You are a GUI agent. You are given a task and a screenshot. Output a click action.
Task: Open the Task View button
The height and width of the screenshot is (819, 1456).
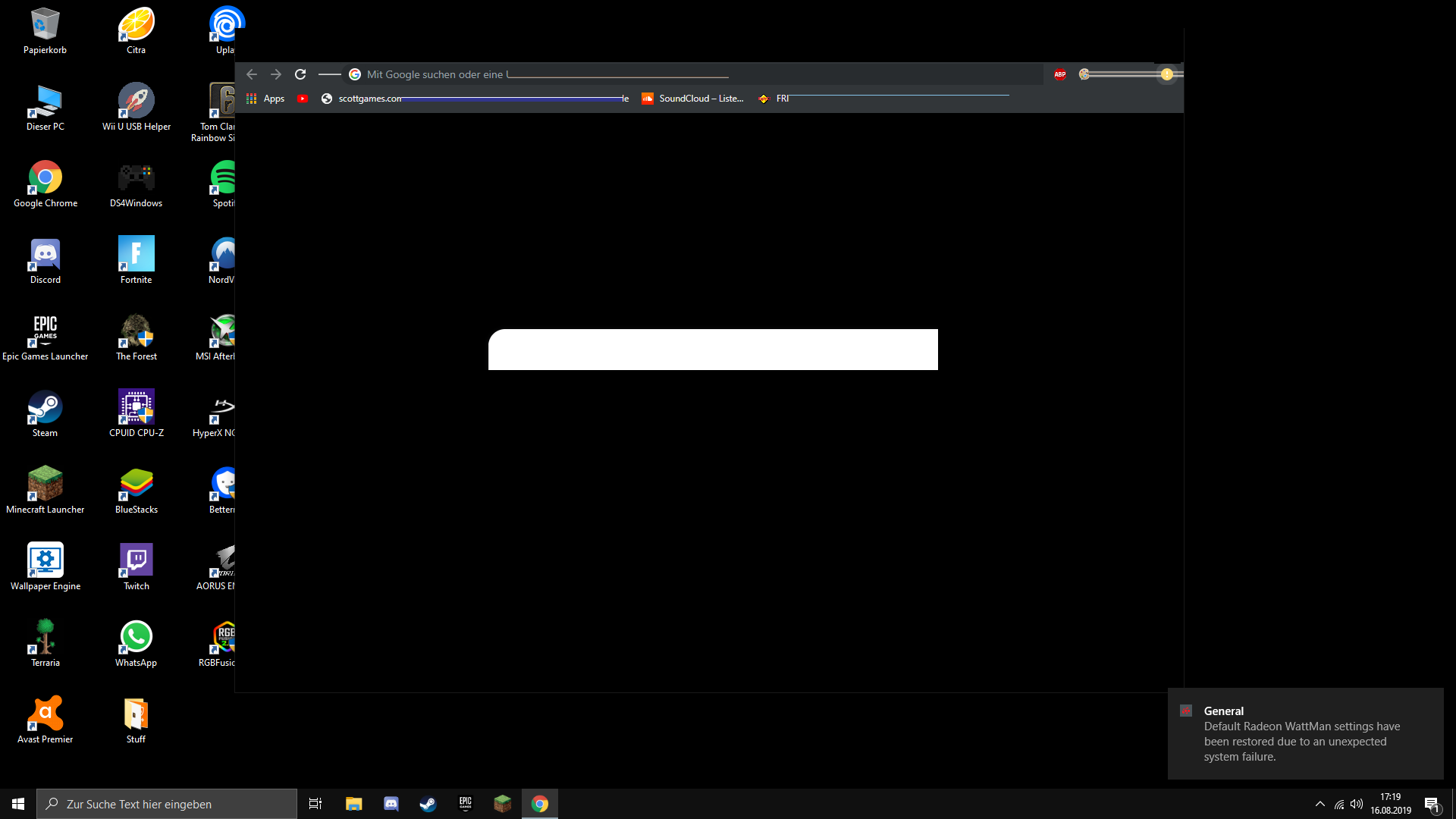(x=315, y=804)
